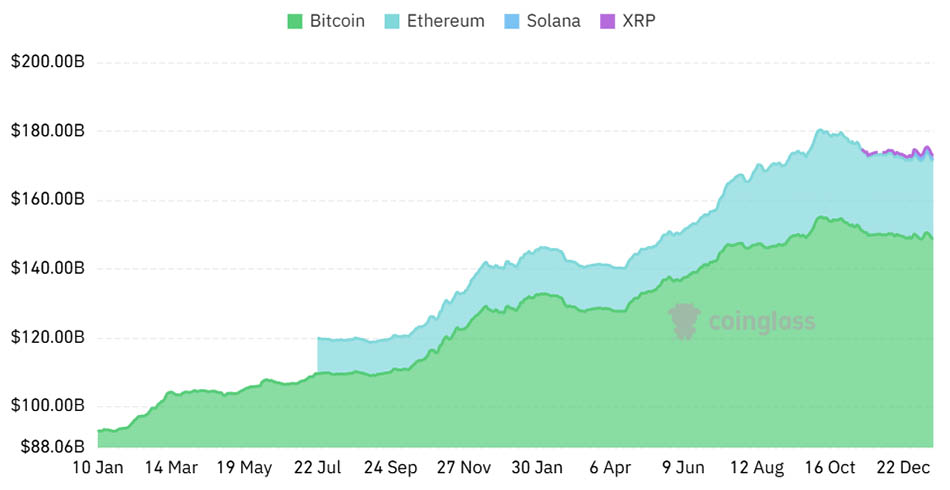Pick the 16 Oct date label
The image size is (950, 490).
[x=830, y=467]
